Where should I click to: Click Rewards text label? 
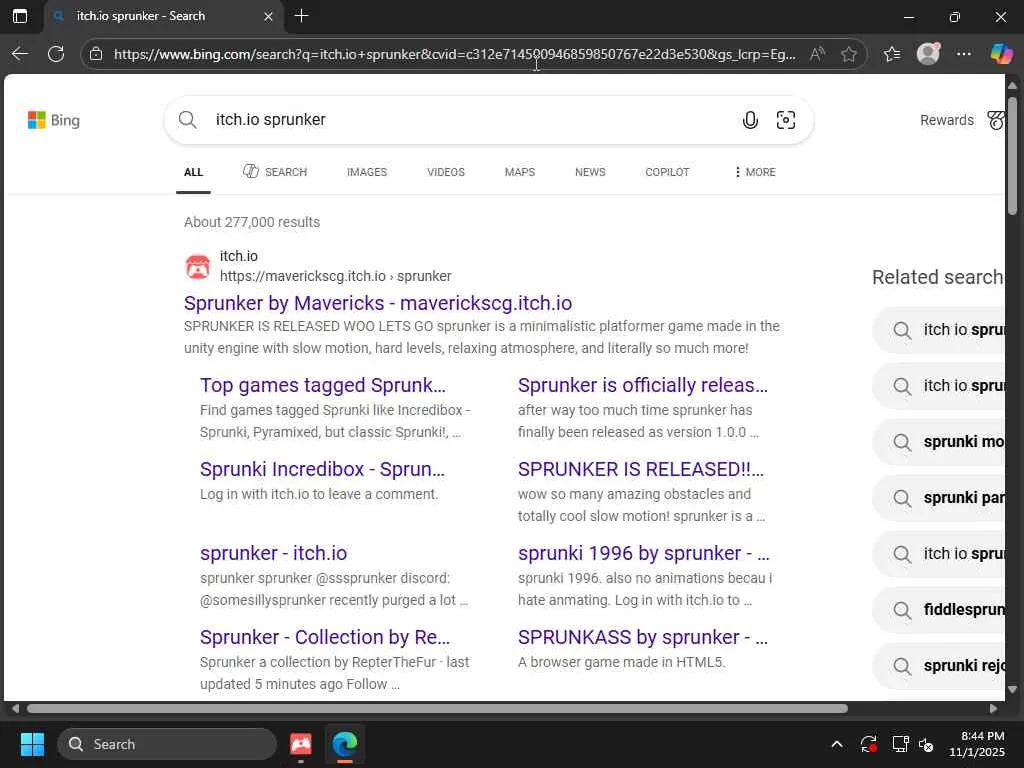946,120
